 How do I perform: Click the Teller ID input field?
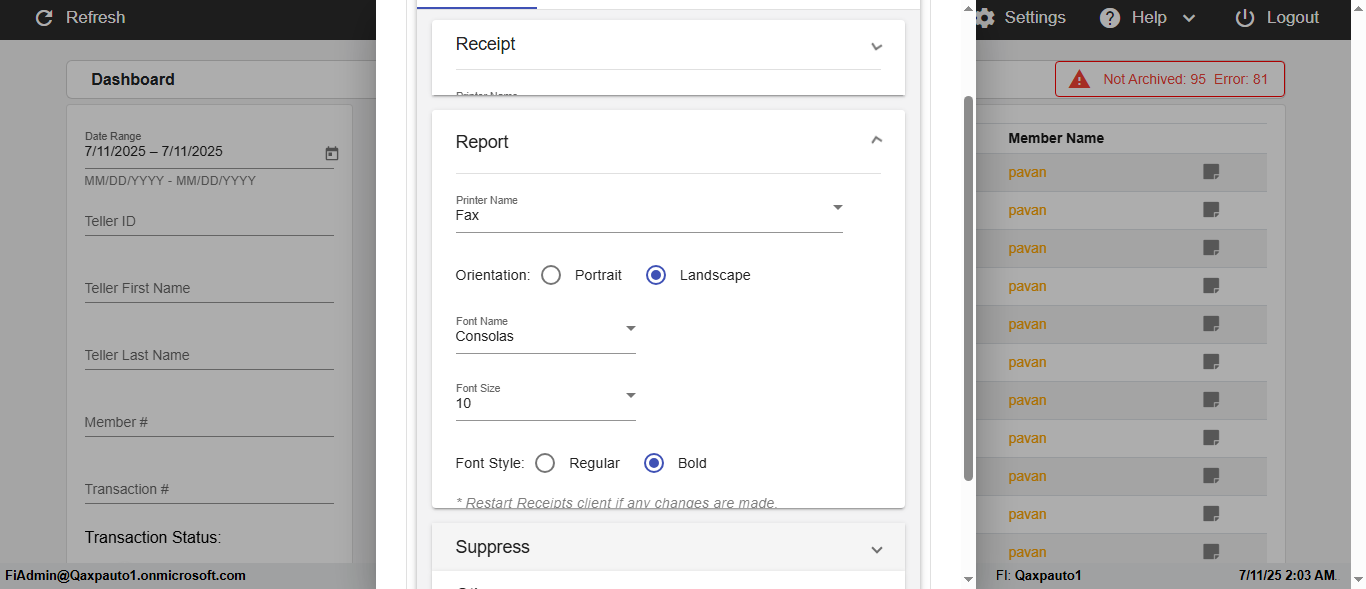pos(208,222)
